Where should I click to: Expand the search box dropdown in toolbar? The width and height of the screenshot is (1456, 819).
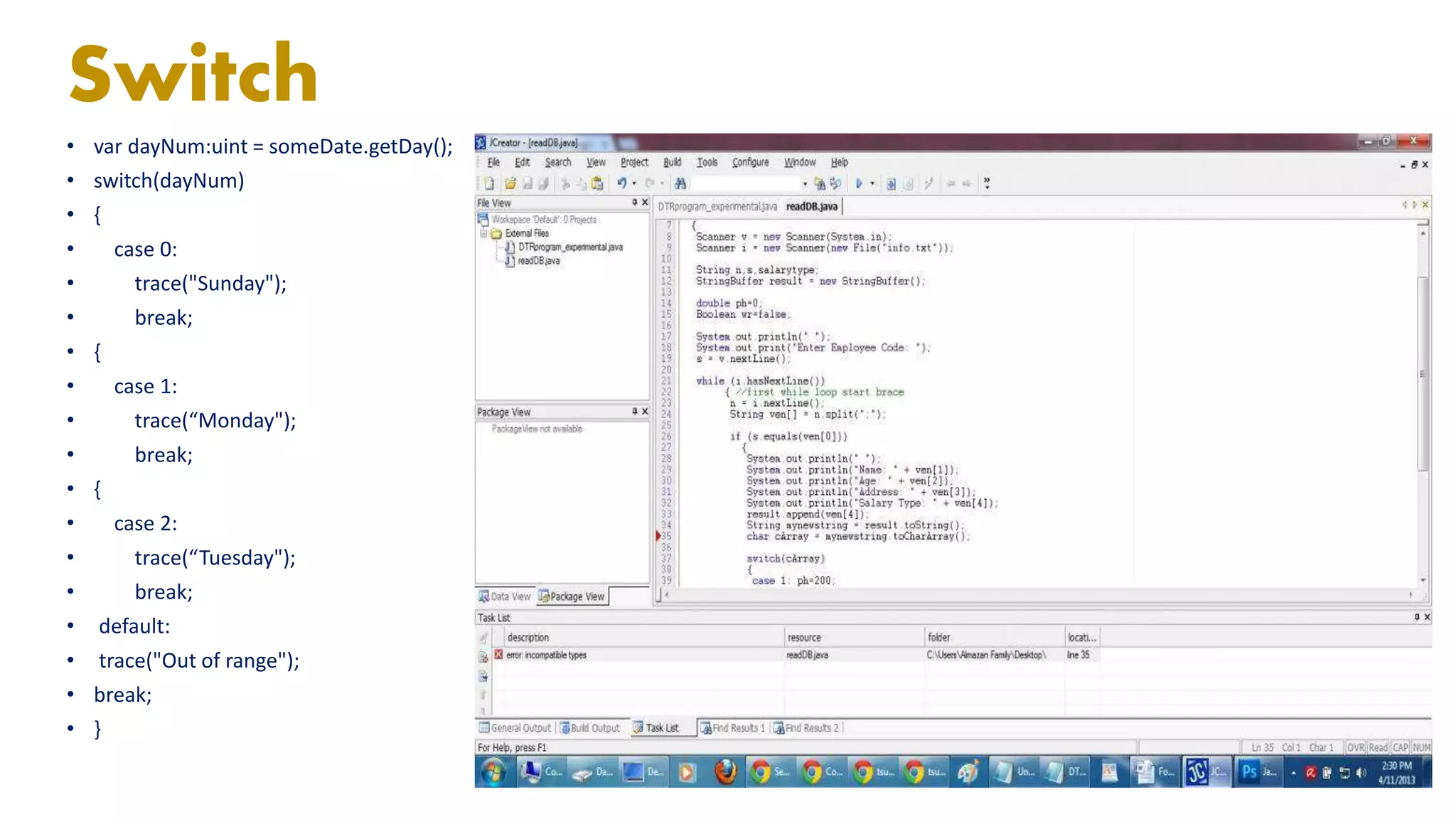click(x=805, y=183)
